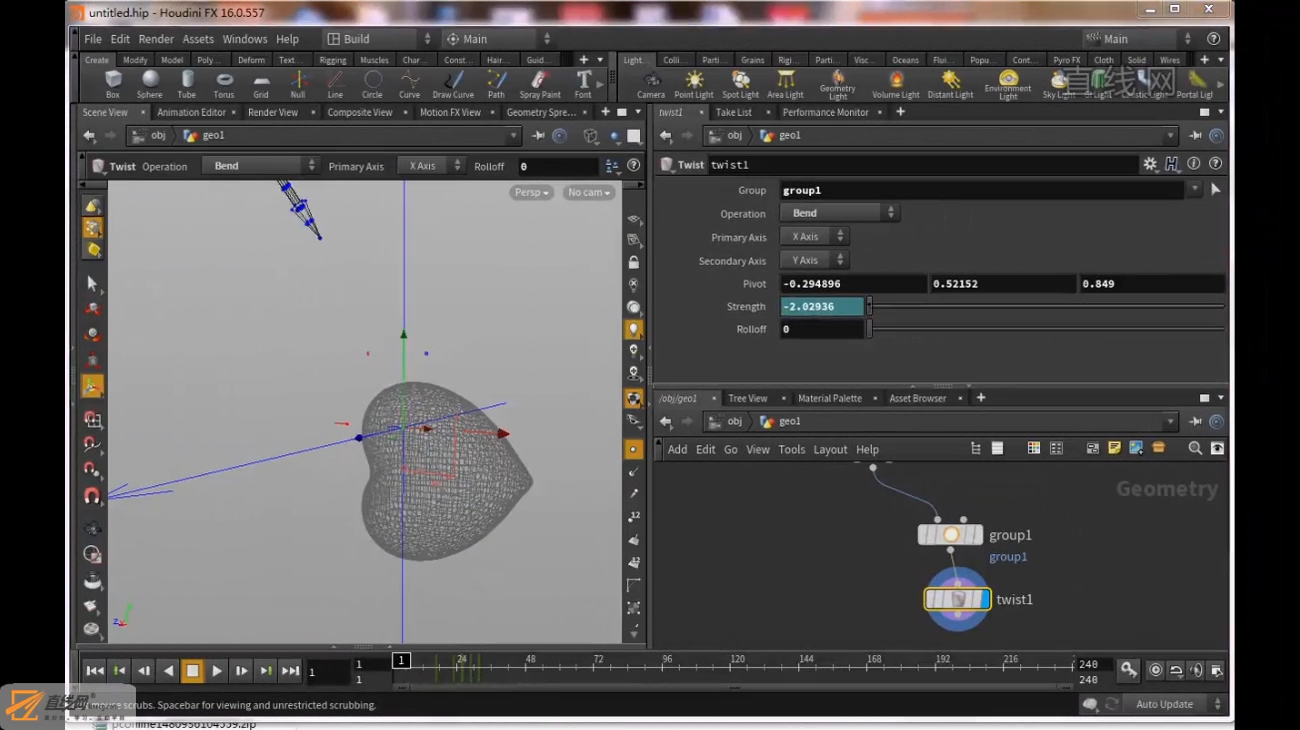Open Operation dropdown in parameter pane
The height and width of the screenshot is (730, 1300).
click(839, 213)
